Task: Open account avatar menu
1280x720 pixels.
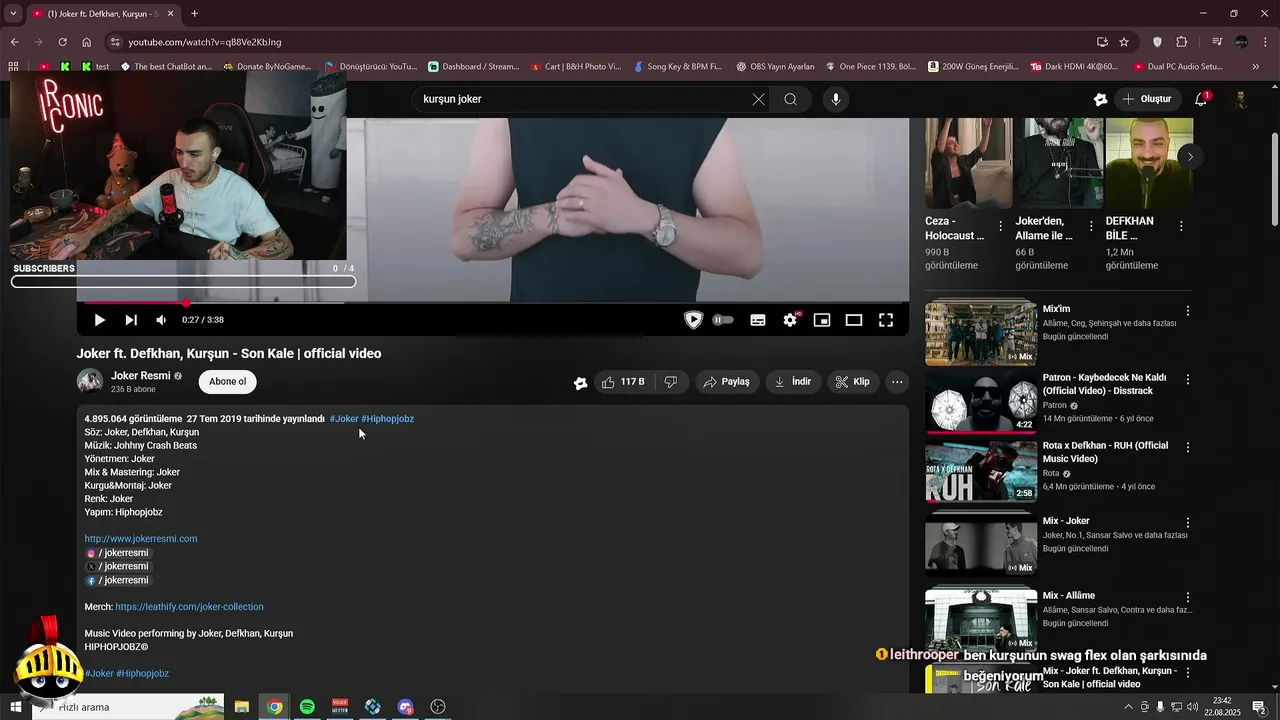Action: [x=1241, y=99]
